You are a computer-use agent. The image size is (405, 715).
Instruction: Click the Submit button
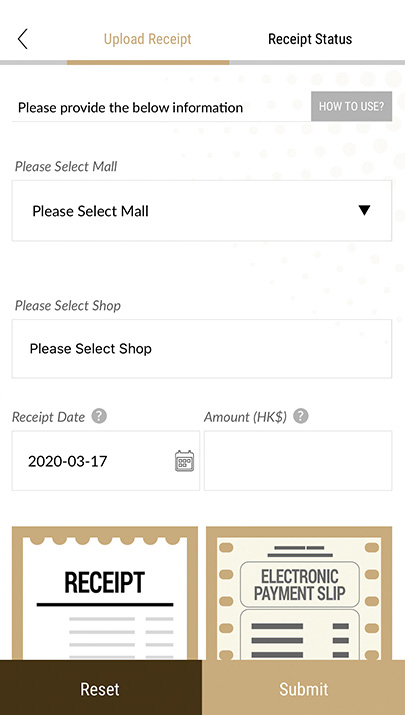(x=304, y=688)
